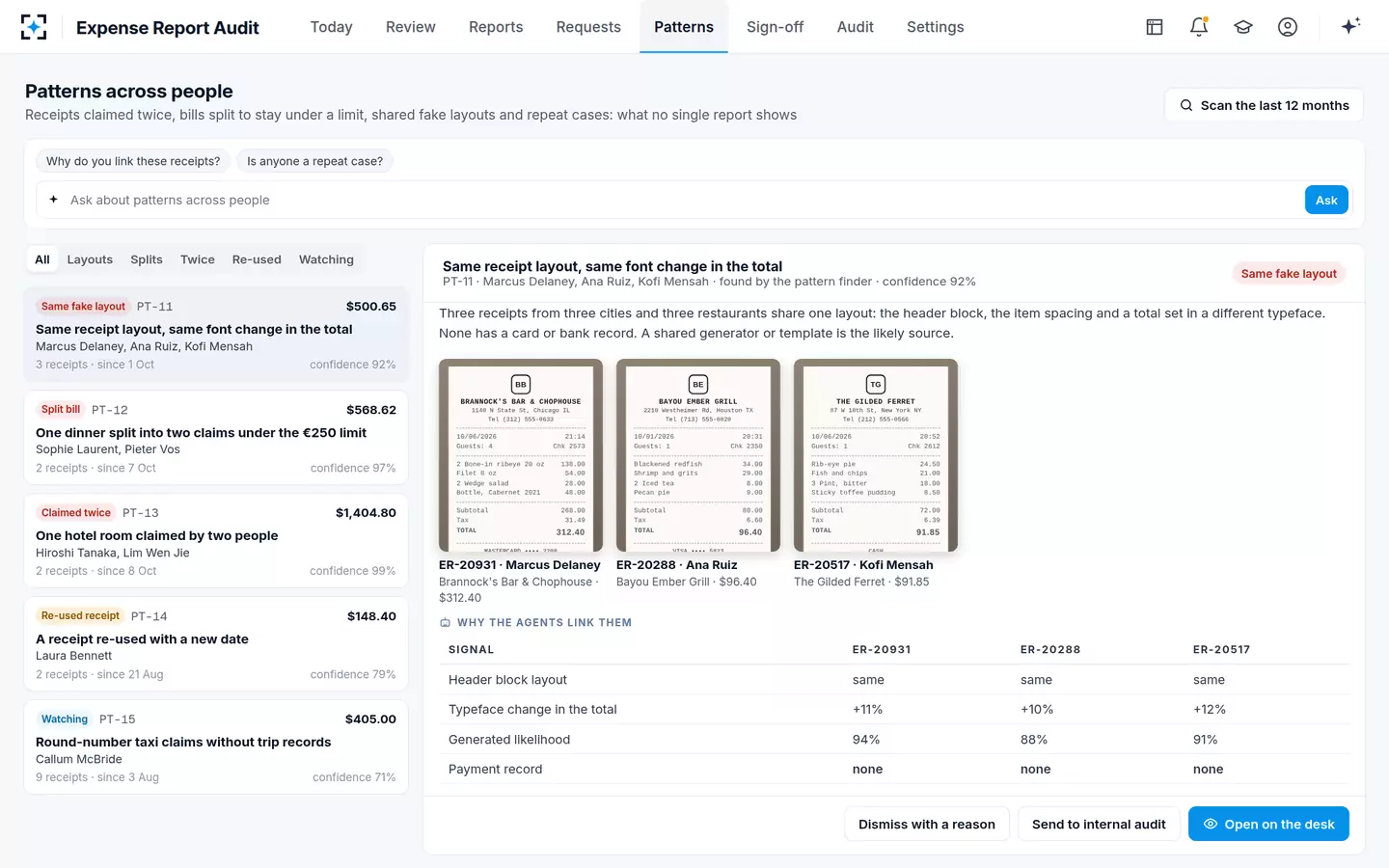Send the pattern to internal audit
Screen dimensions: 1389x868
(1099, 824)
